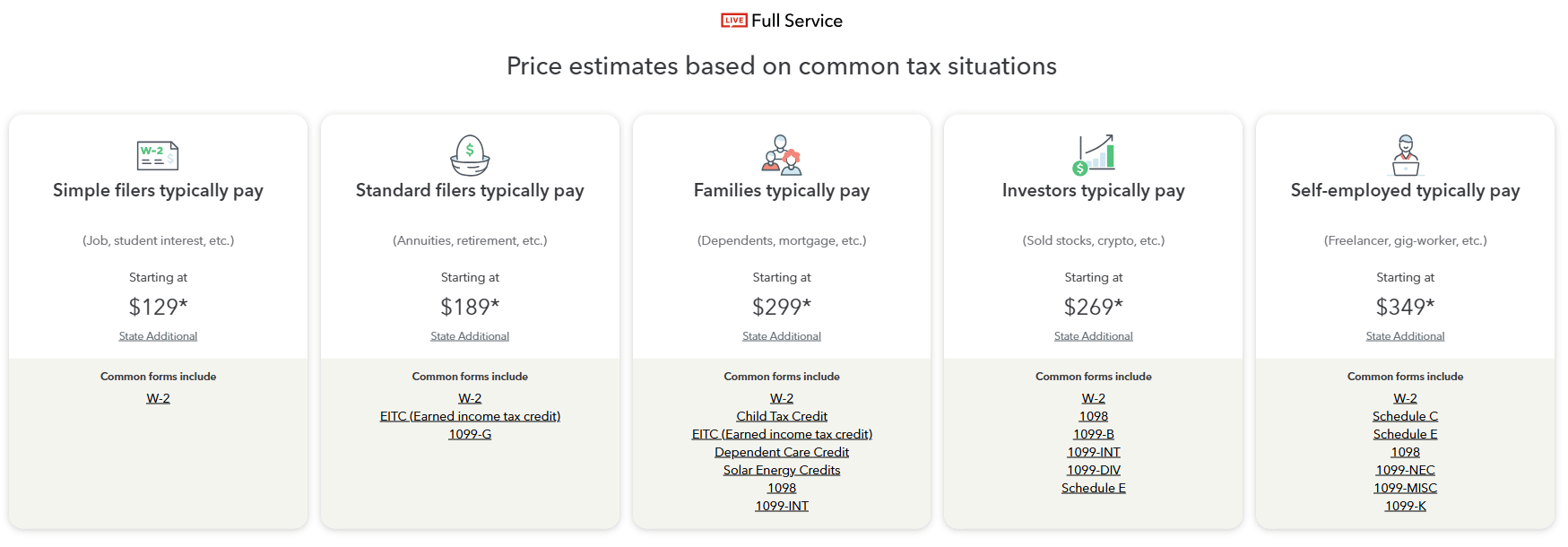The width and height of the screenshot is (1568, 547).
Task: Open State Additional link under $129 price
Action: pos(158,336)
